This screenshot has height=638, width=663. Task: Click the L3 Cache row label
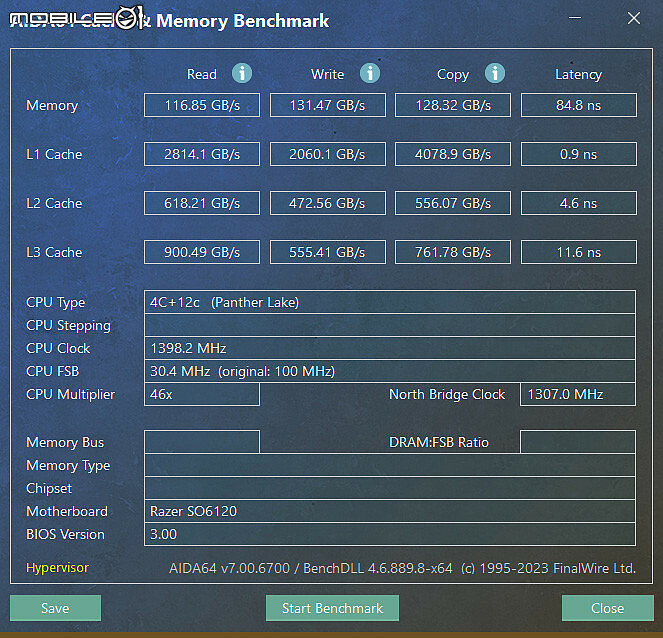coord(54,252)
